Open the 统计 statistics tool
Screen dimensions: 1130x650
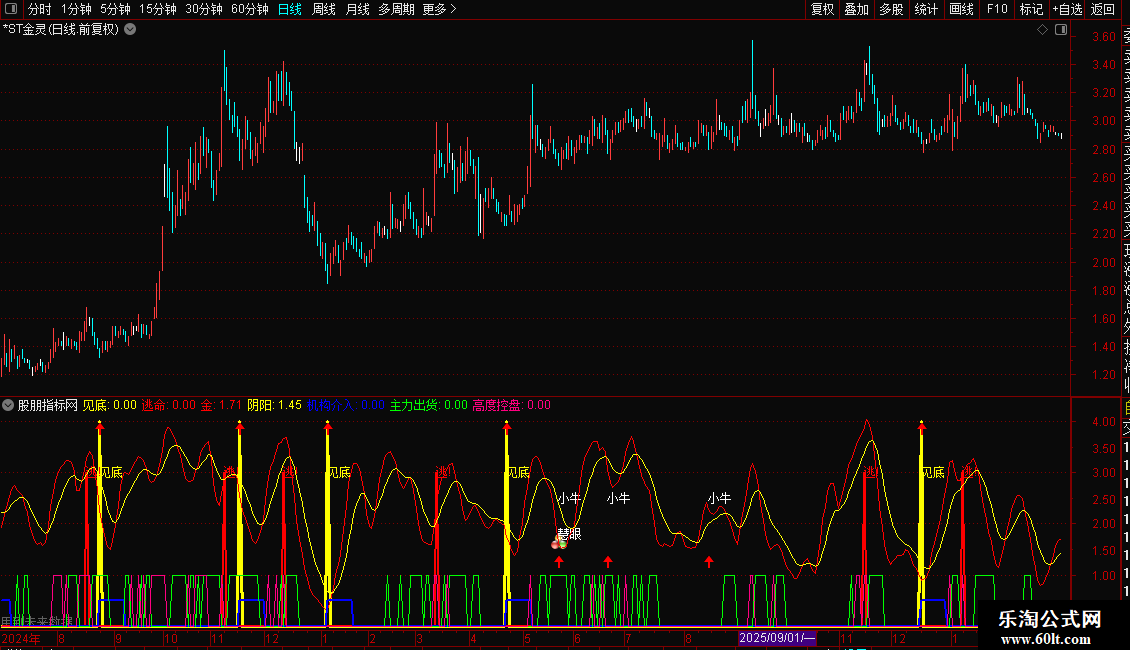click(926, 9)
